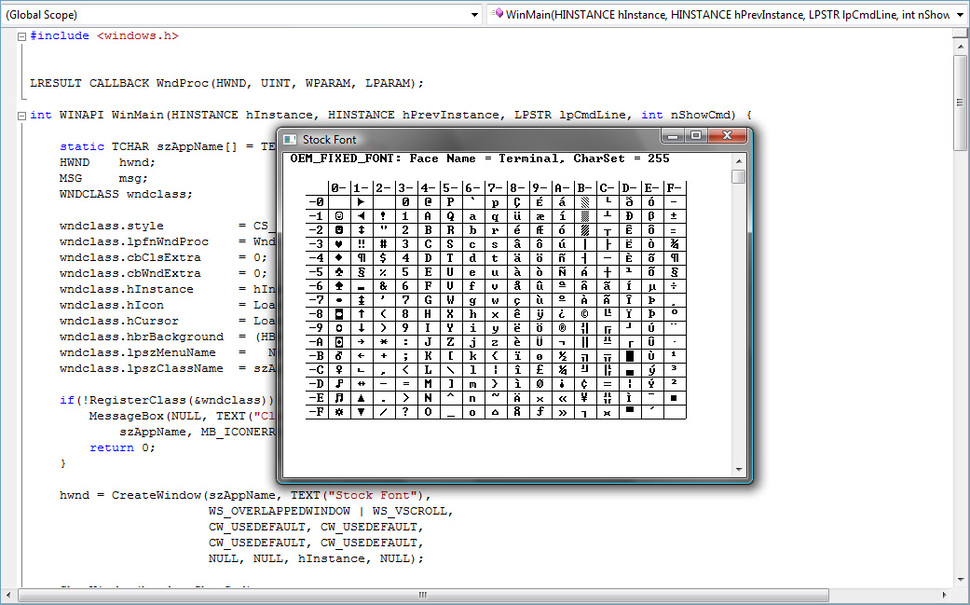
Task: Collapse the WinMain function outline toggle
Action: 22,116
